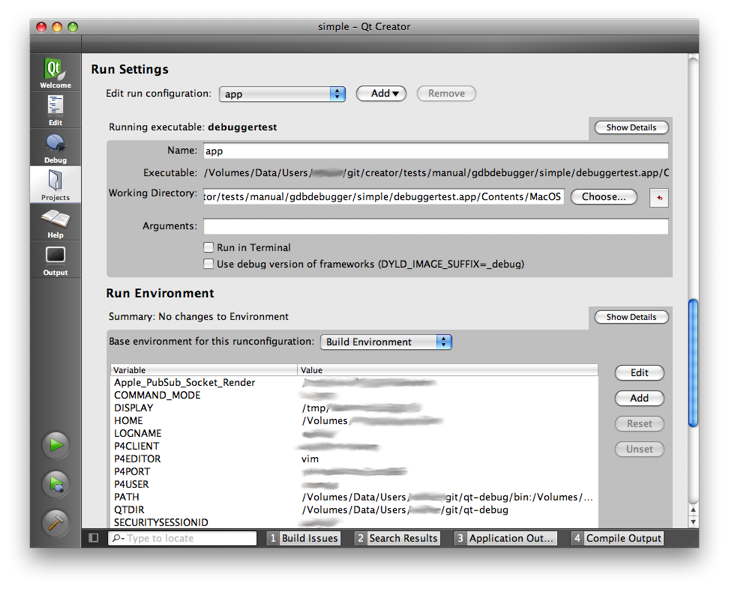The height and width of the screenshot is (589, 729).
Task: Select the QTDIR variable row
Action: pos(354,510)
